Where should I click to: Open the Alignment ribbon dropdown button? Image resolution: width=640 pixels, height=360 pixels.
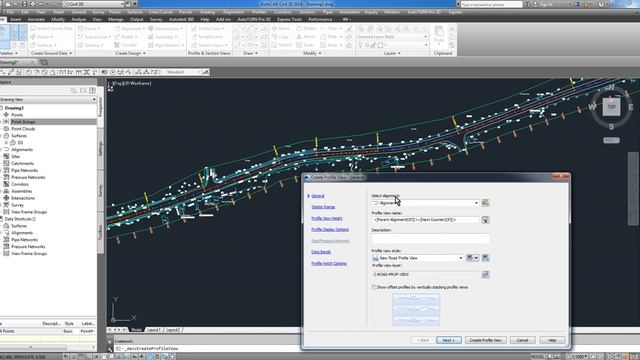pyautogui.click(x=130, y=29)
